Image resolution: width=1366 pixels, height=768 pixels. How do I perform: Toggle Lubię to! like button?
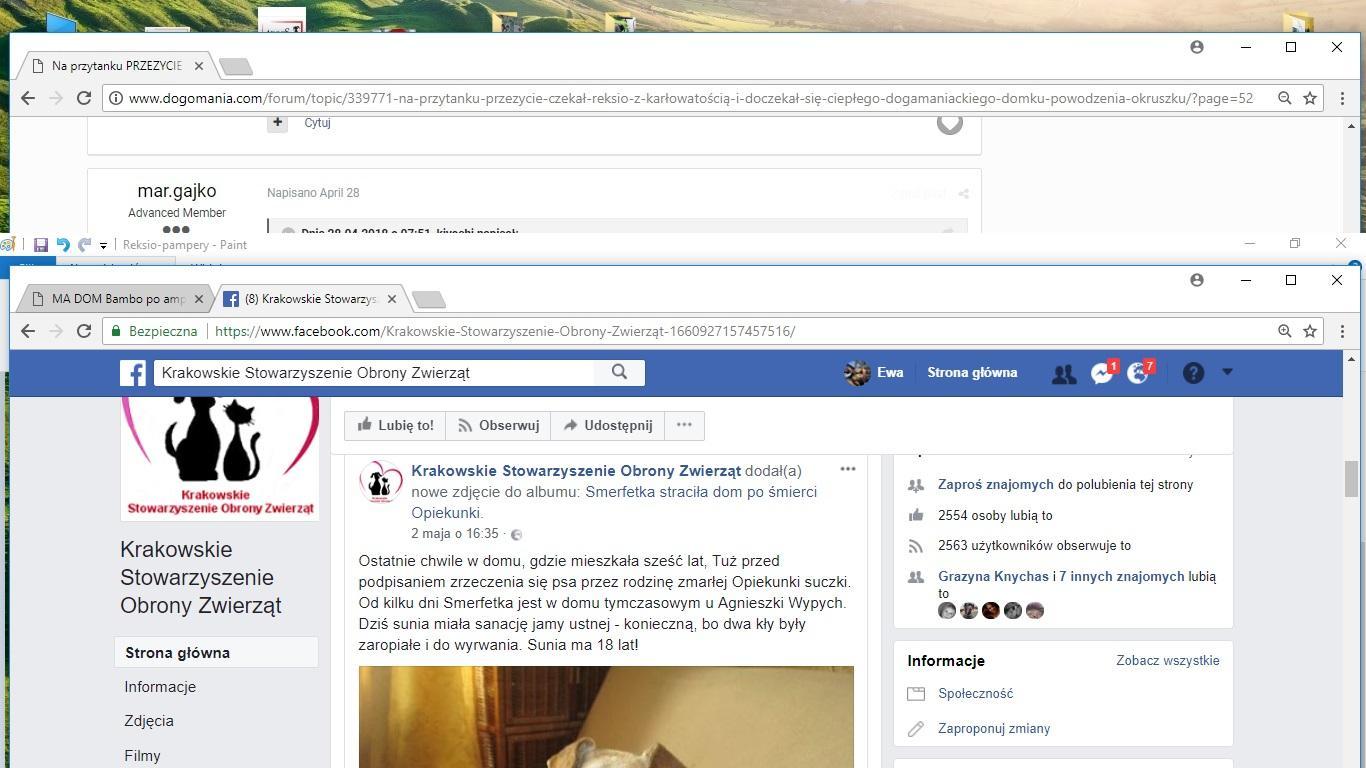[395, 425]
